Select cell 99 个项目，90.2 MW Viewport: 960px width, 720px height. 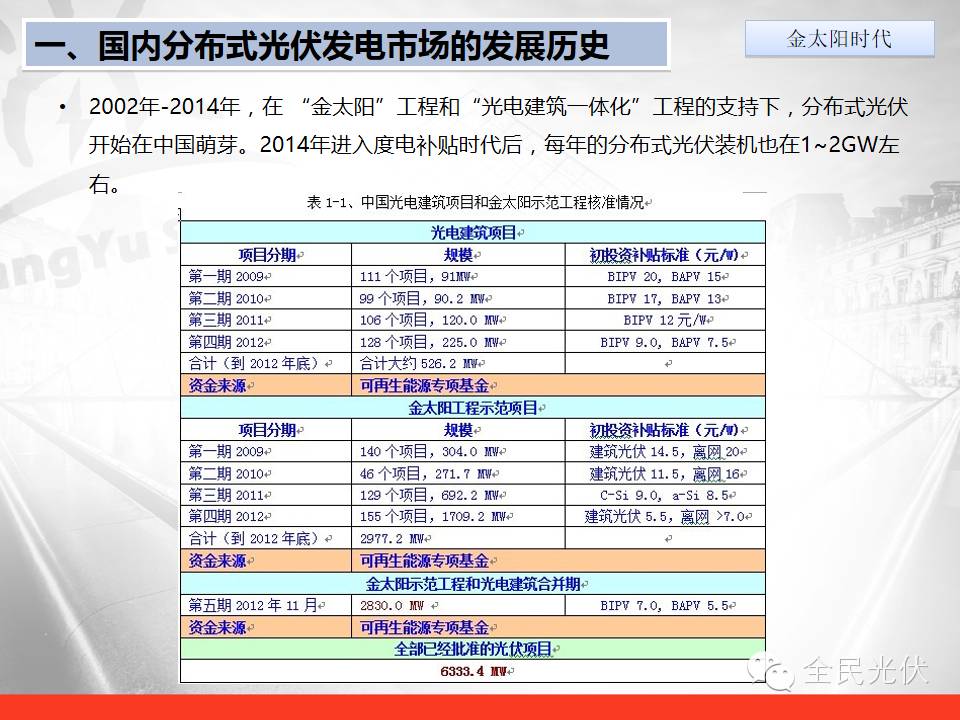pyautogui.click(x=458, y=299)
